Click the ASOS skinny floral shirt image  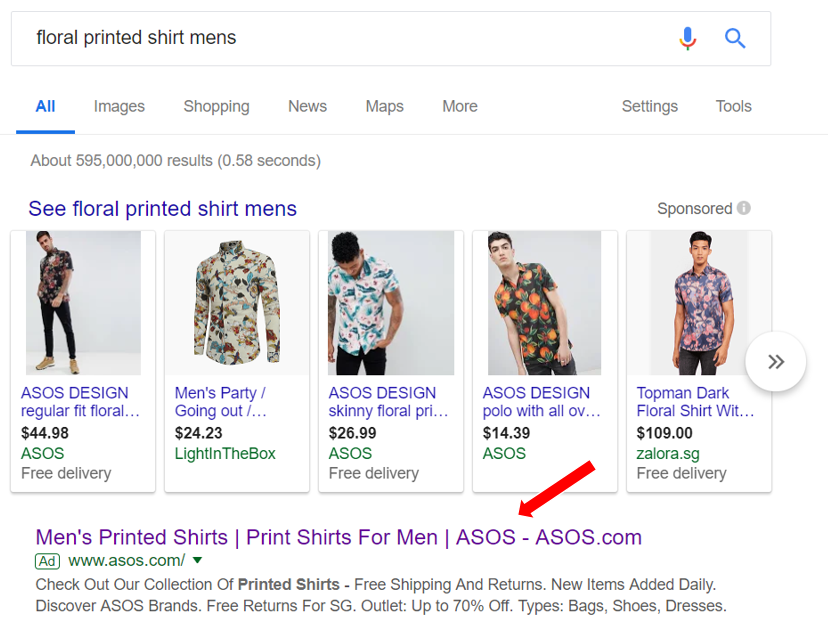[x=391, y=303]
